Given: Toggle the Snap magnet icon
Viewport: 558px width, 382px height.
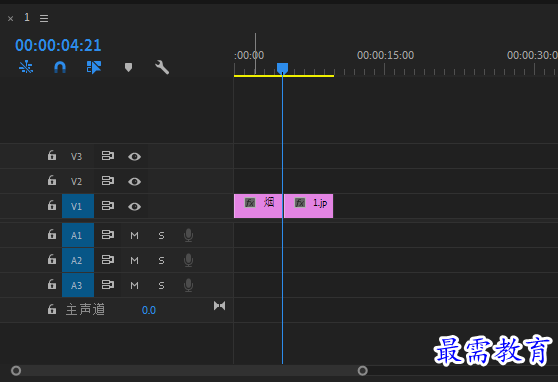Looking at the screenshot, I should coord(60,67).
